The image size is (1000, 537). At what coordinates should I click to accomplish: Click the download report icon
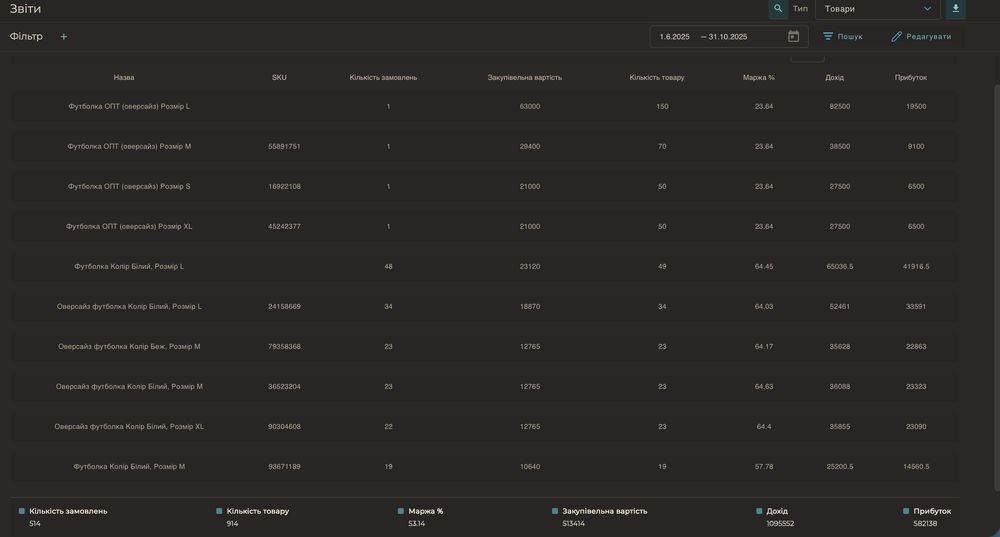(x=955, y=9)
